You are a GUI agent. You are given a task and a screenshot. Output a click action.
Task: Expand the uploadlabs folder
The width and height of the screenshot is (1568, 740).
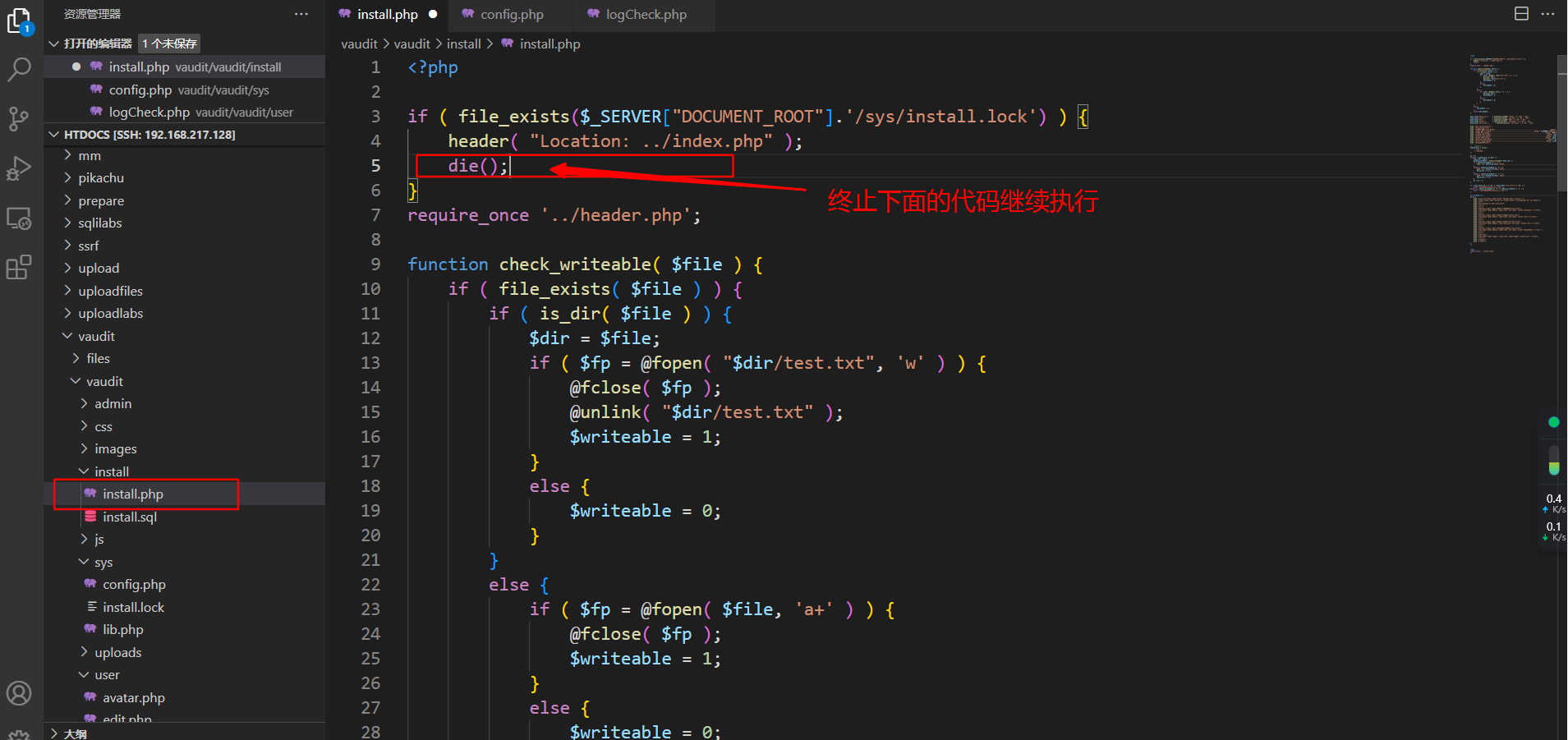point(68,313)
